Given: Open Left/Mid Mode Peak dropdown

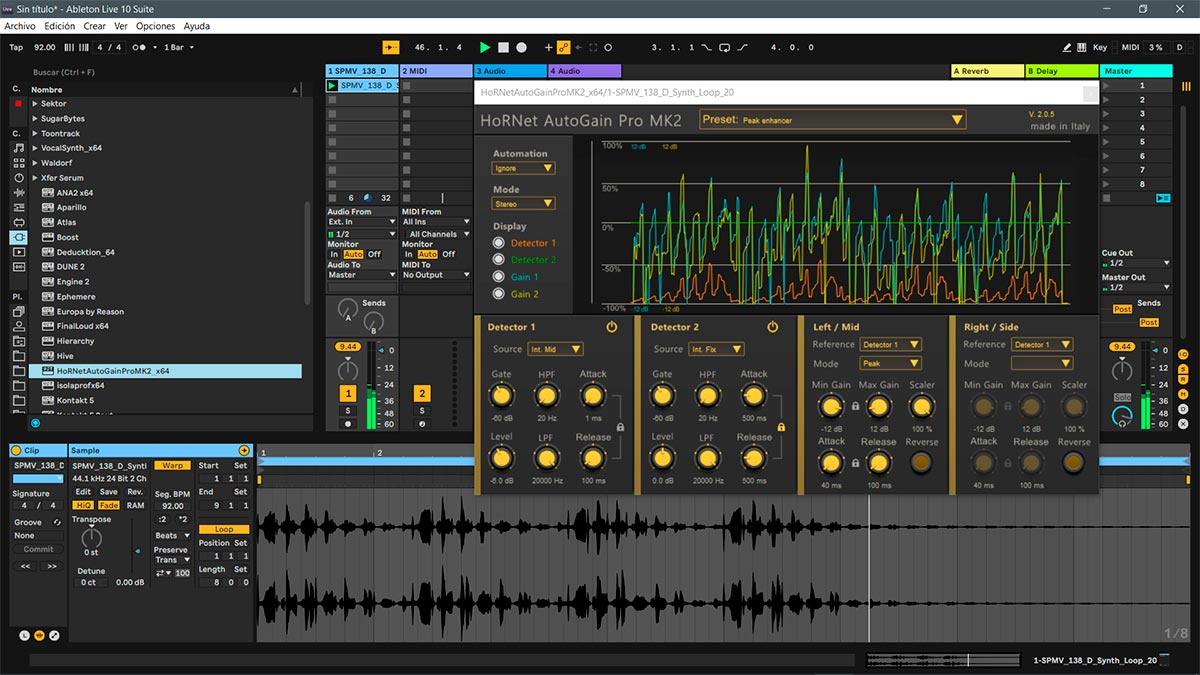Looking at the screenshot, I should pos(890,364).
